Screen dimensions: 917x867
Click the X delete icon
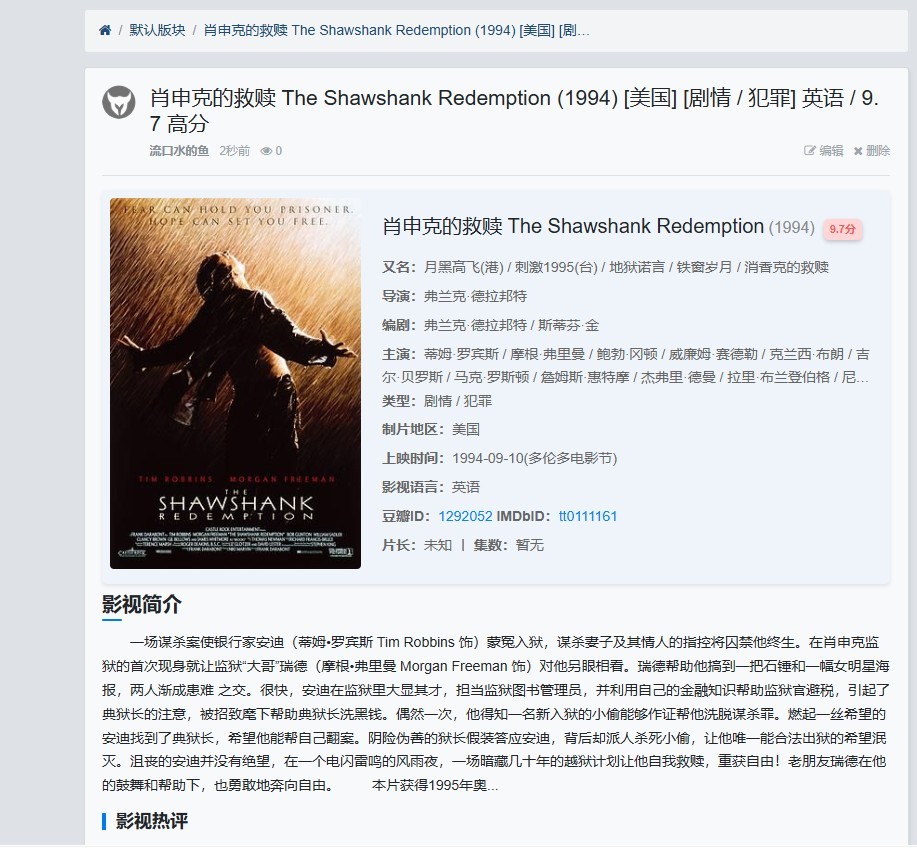858,151
